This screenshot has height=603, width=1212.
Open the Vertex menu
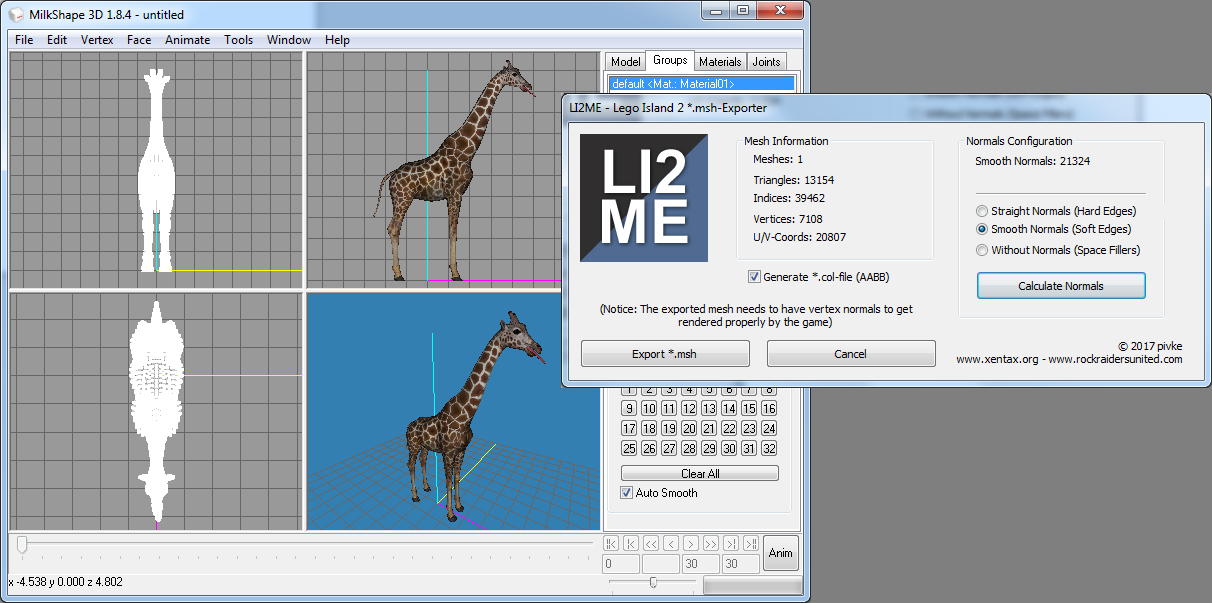coord(97,40)
